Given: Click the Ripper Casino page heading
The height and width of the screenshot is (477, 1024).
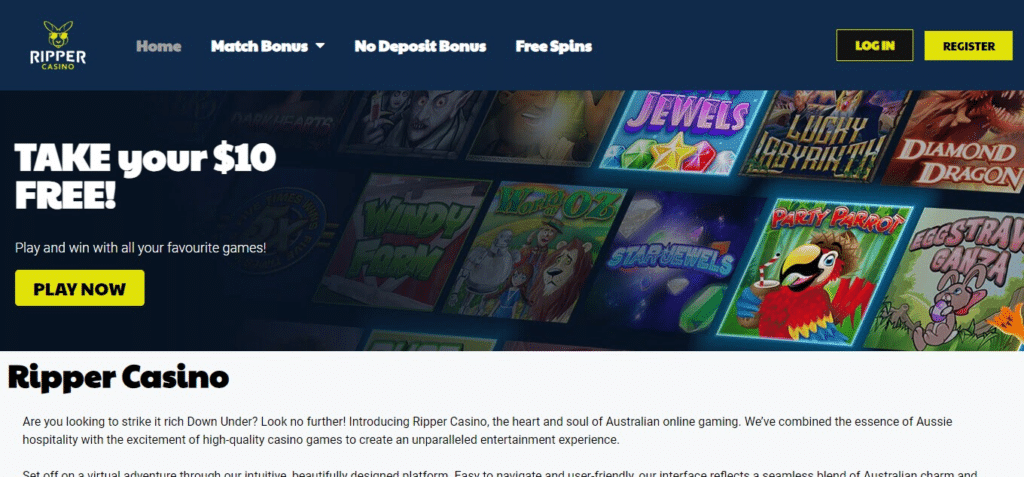Looking at the screenshot, I should coord(118,377).
